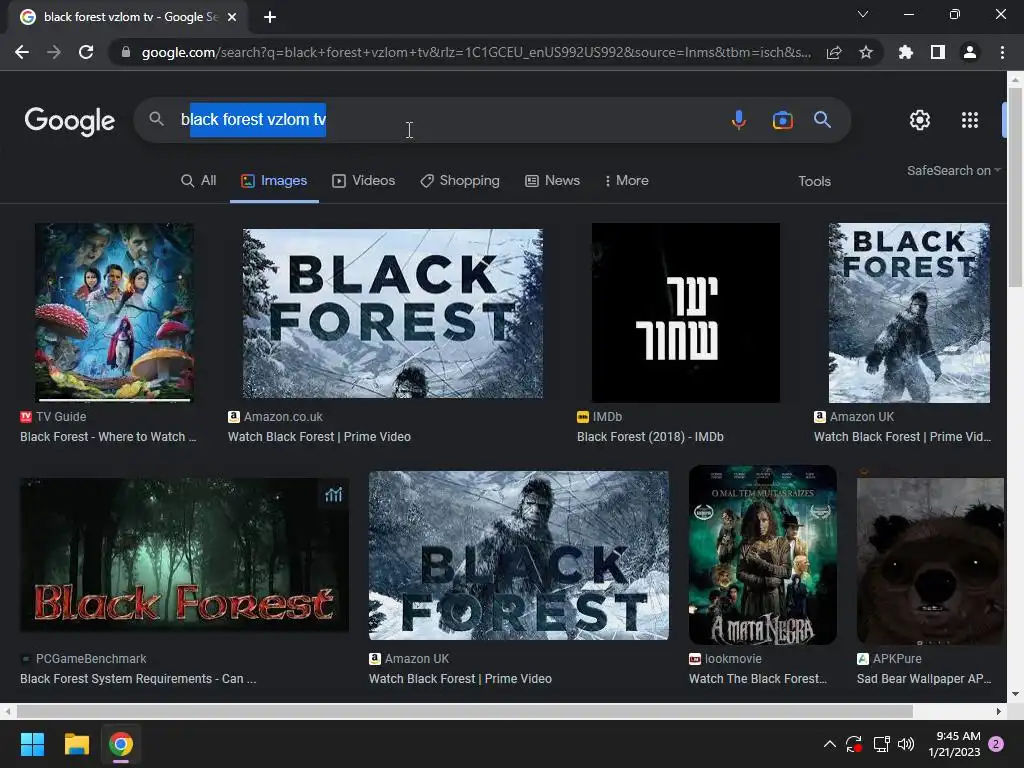Open a new tab with the plus button

pyautogui.click(x=270, y=17)
